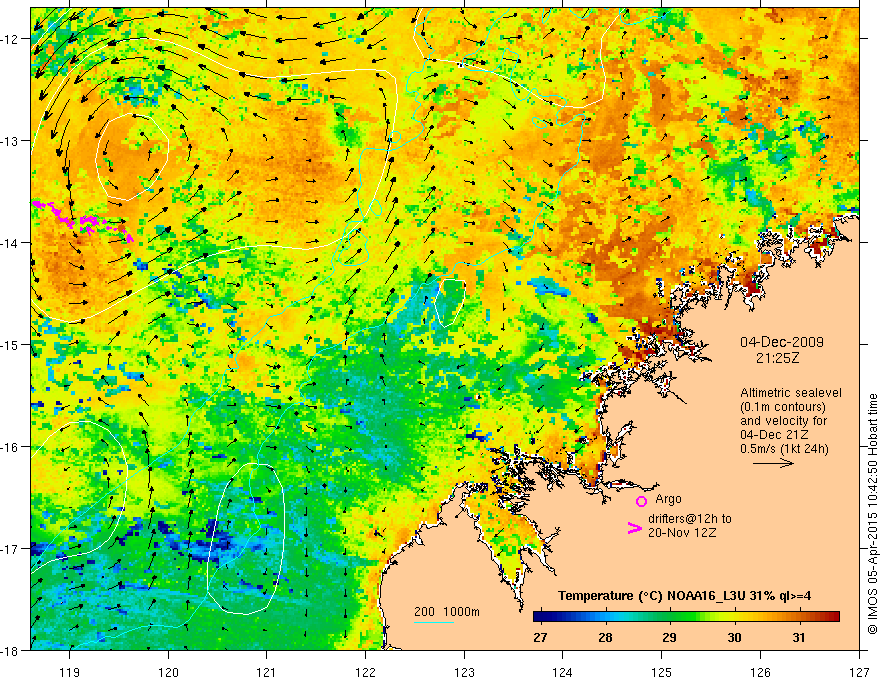880x680 pixels.
Task: Click the temperature color bar
Action: coord(686,616)
